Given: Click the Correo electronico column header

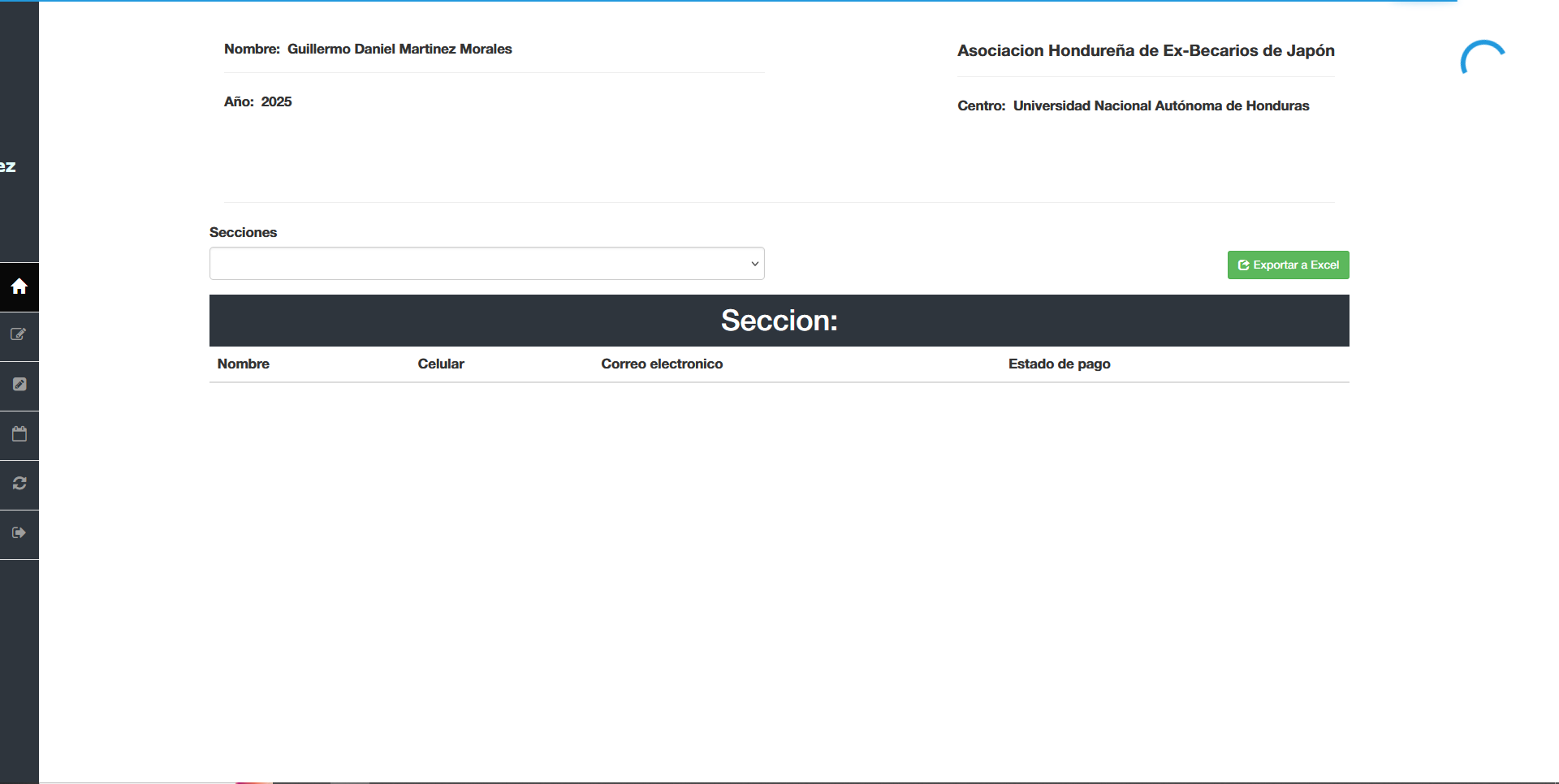Looking at the screenshot, I should pyautogui.click(x=662, y=364).
